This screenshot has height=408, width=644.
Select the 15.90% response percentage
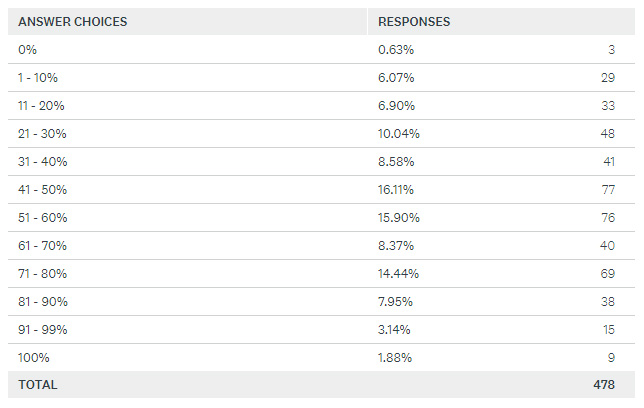pyautogui.click(x=399, y=218)
